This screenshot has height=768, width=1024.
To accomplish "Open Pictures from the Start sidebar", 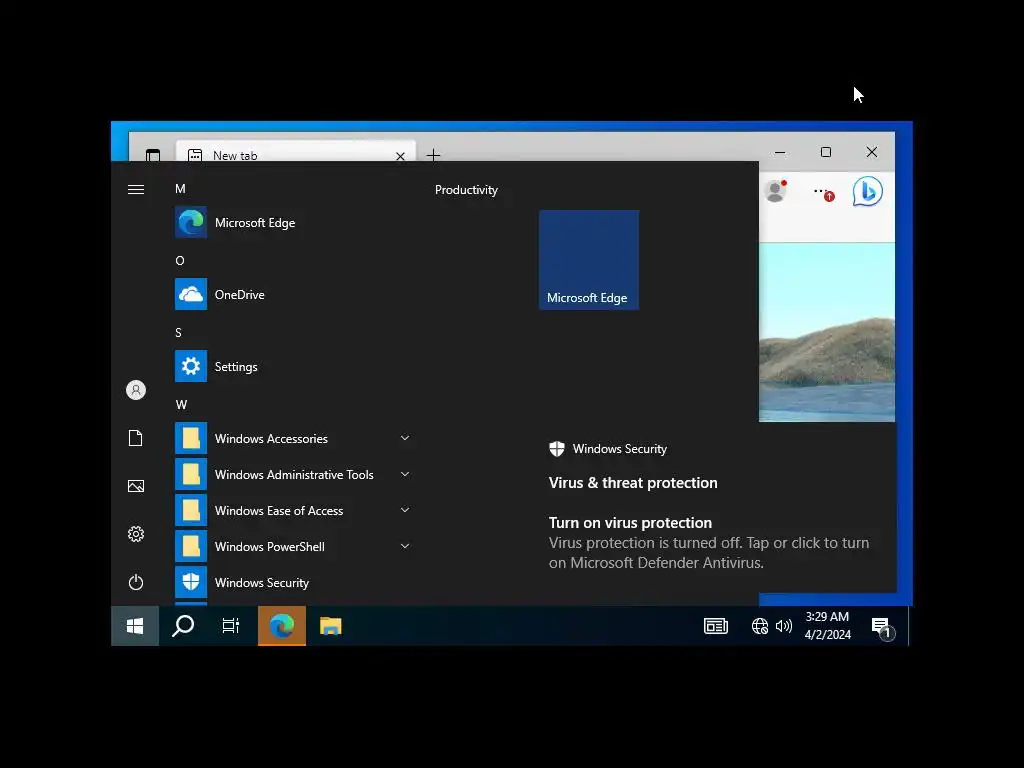I will (x=136, y=486).
